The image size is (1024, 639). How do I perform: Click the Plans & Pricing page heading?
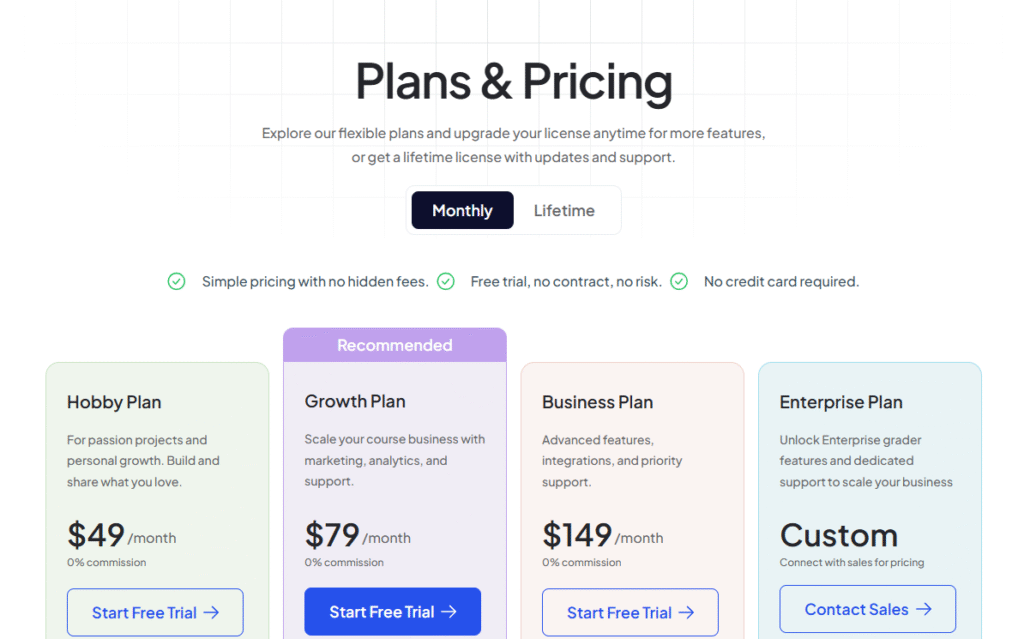[x=513, y=82]
